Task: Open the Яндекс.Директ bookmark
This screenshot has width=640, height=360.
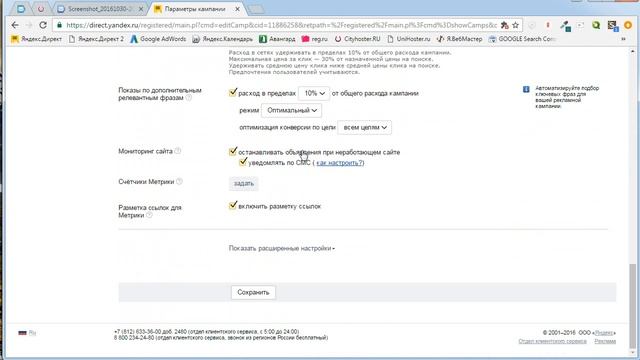Action: point(36,39)
